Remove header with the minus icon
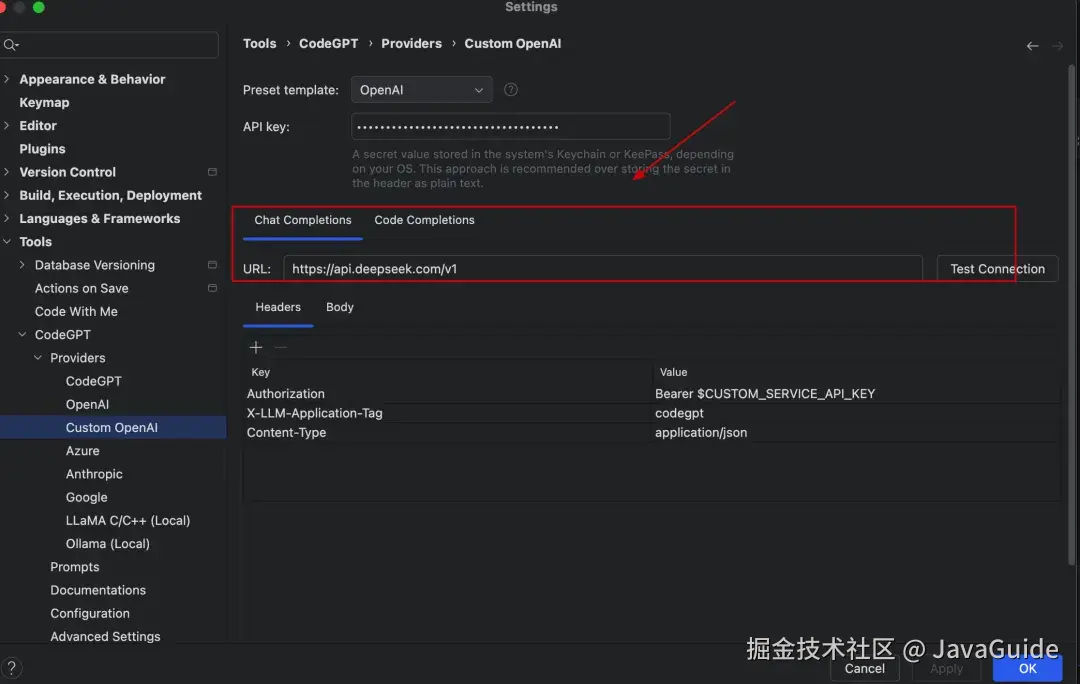Screen dimensions: 1080x684 click(x=280, y=347)
